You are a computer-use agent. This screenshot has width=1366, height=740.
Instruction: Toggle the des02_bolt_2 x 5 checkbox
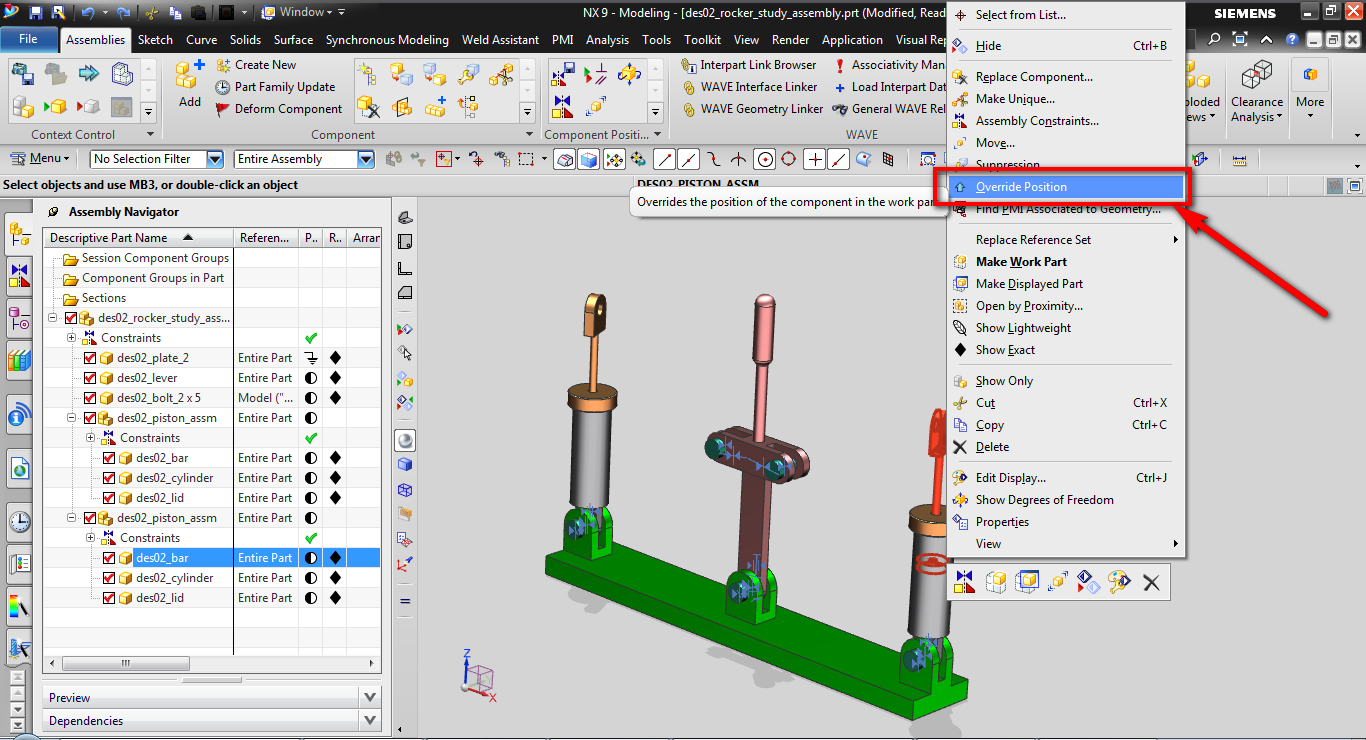point(90,398)
